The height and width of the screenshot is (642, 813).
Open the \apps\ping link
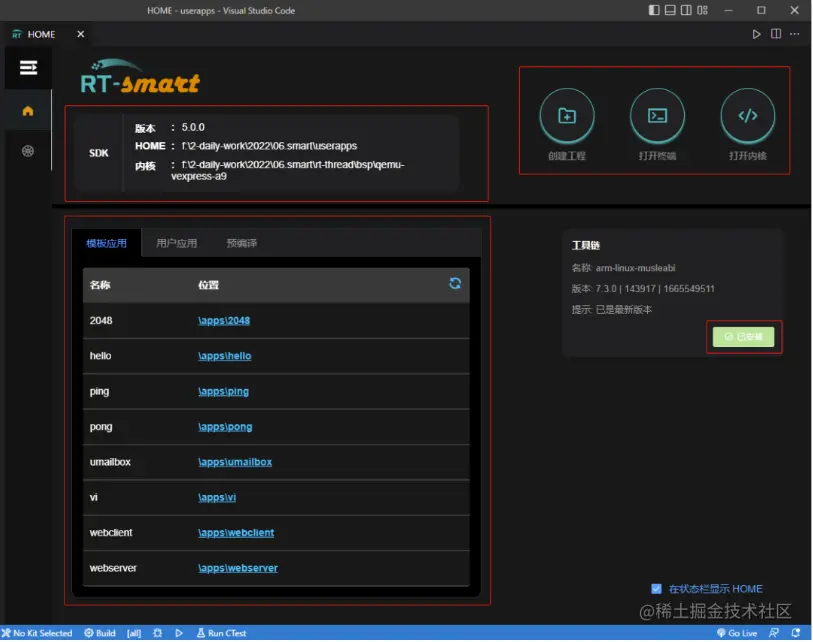pyautogui.click(x=223, y=391)
